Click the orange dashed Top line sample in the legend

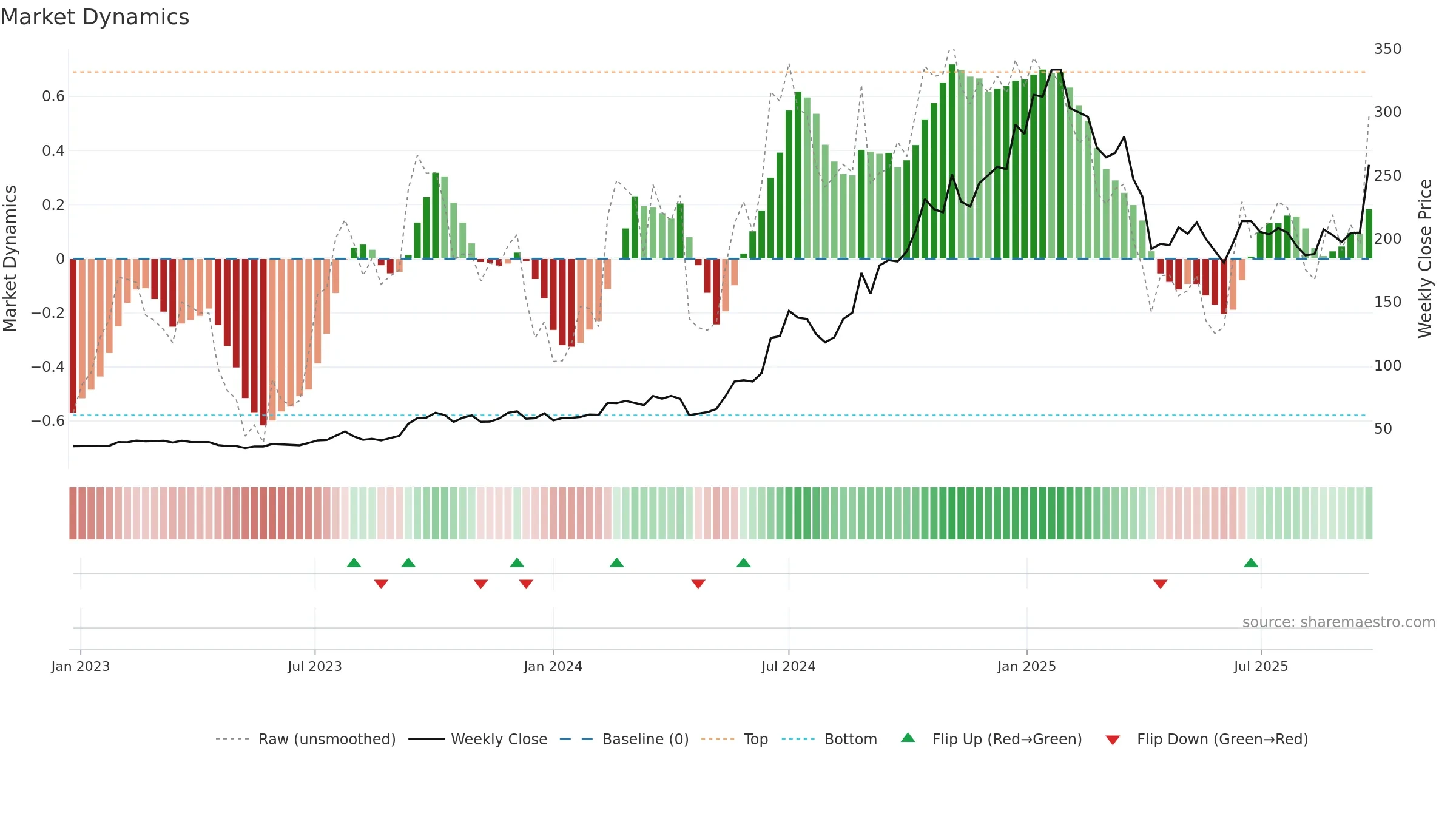(718, 739)
